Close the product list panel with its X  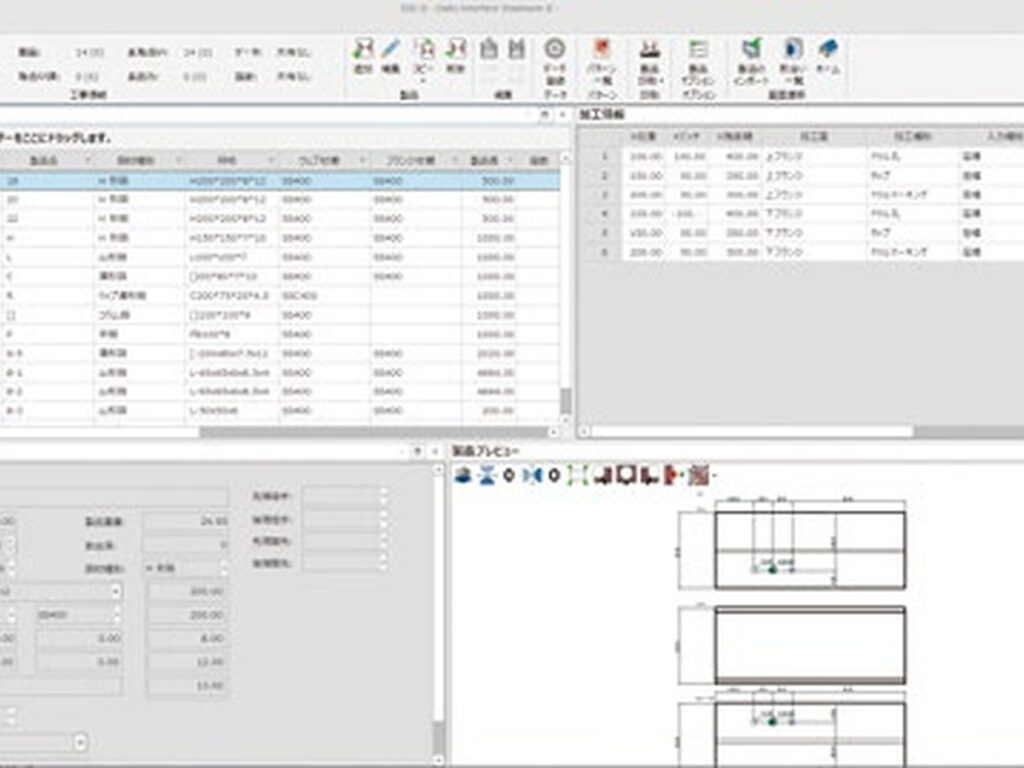pyautogui.click(x=562, y=114)
